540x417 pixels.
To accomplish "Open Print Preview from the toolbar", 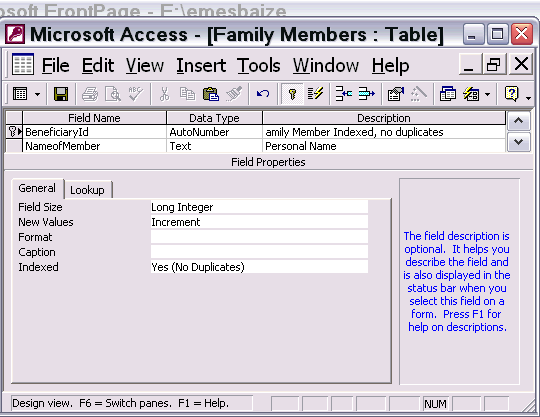I will pyautogui.click(x=113, y=94).
